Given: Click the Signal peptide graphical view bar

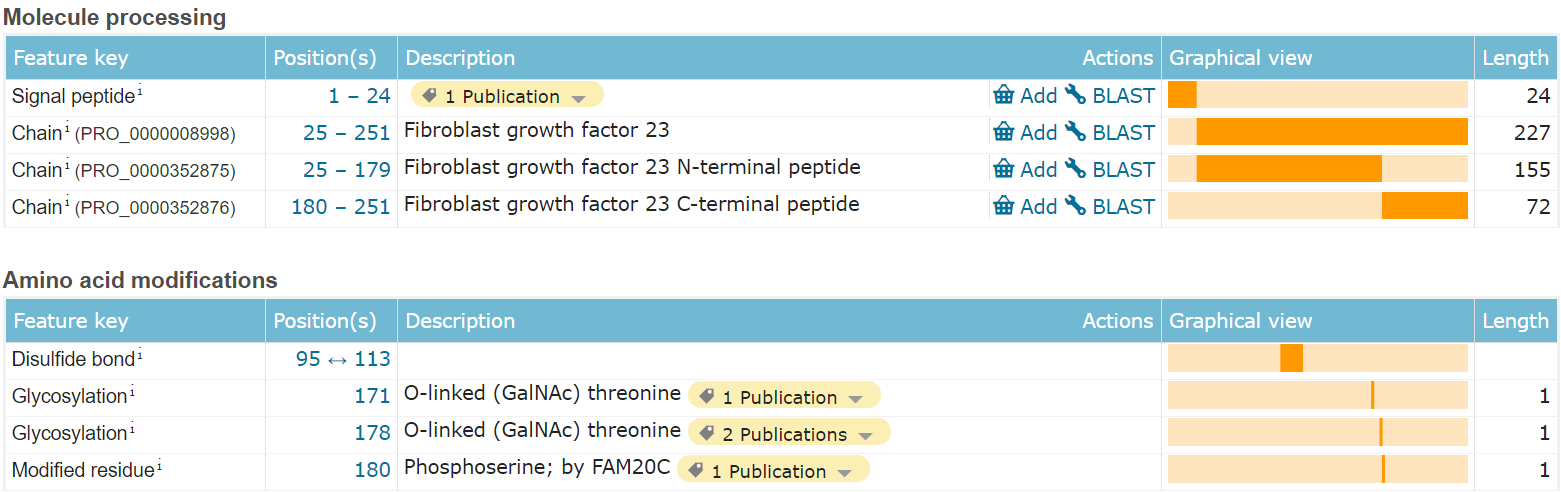Looking at the screenshot, I should (x=1182, y=95).
